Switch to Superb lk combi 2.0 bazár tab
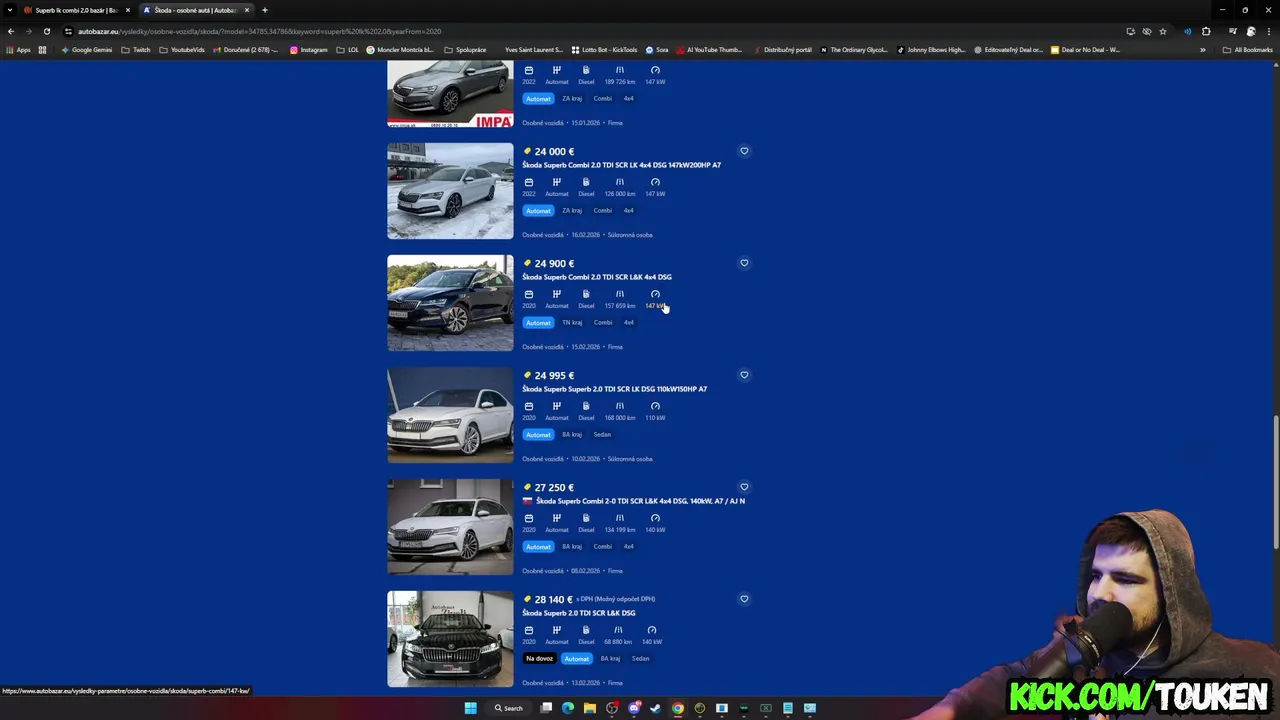 click(76, 10)
